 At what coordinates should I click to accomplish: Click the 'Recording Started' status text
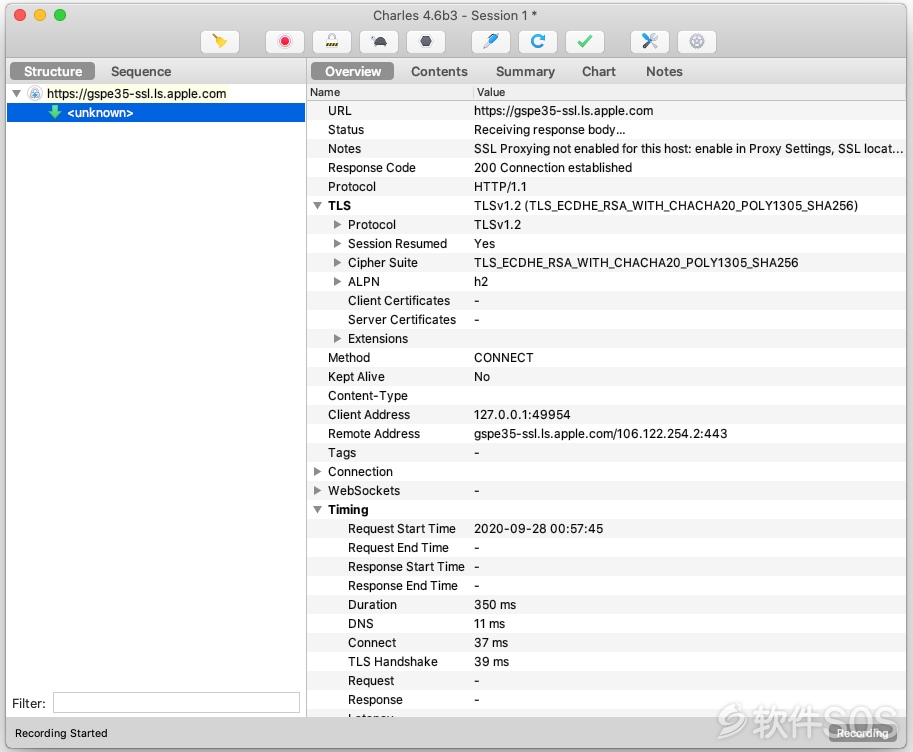61,733
